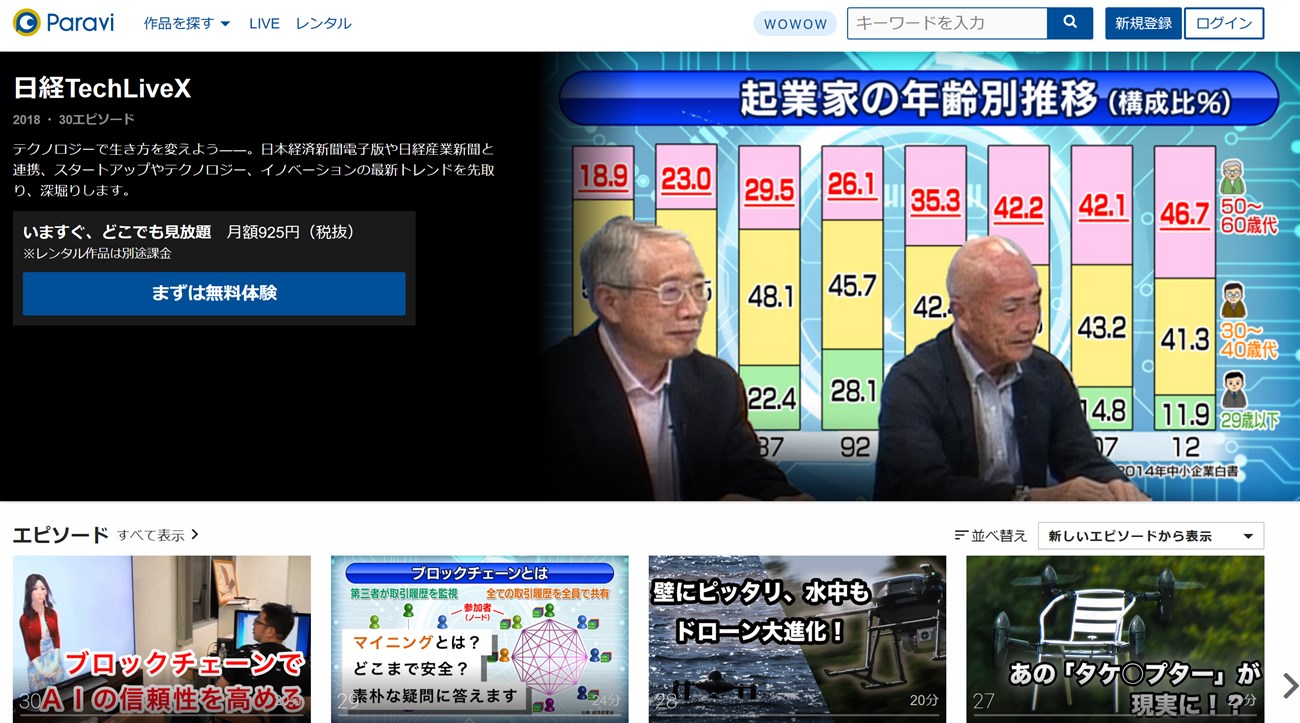
Task: Focus the keyword search input field
Action: (947, 23)
